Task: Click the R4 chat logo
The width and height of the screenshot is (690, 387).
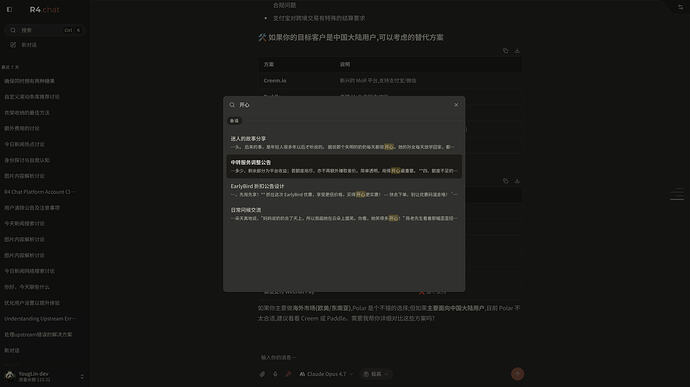Action: click(x=44, y=9)
